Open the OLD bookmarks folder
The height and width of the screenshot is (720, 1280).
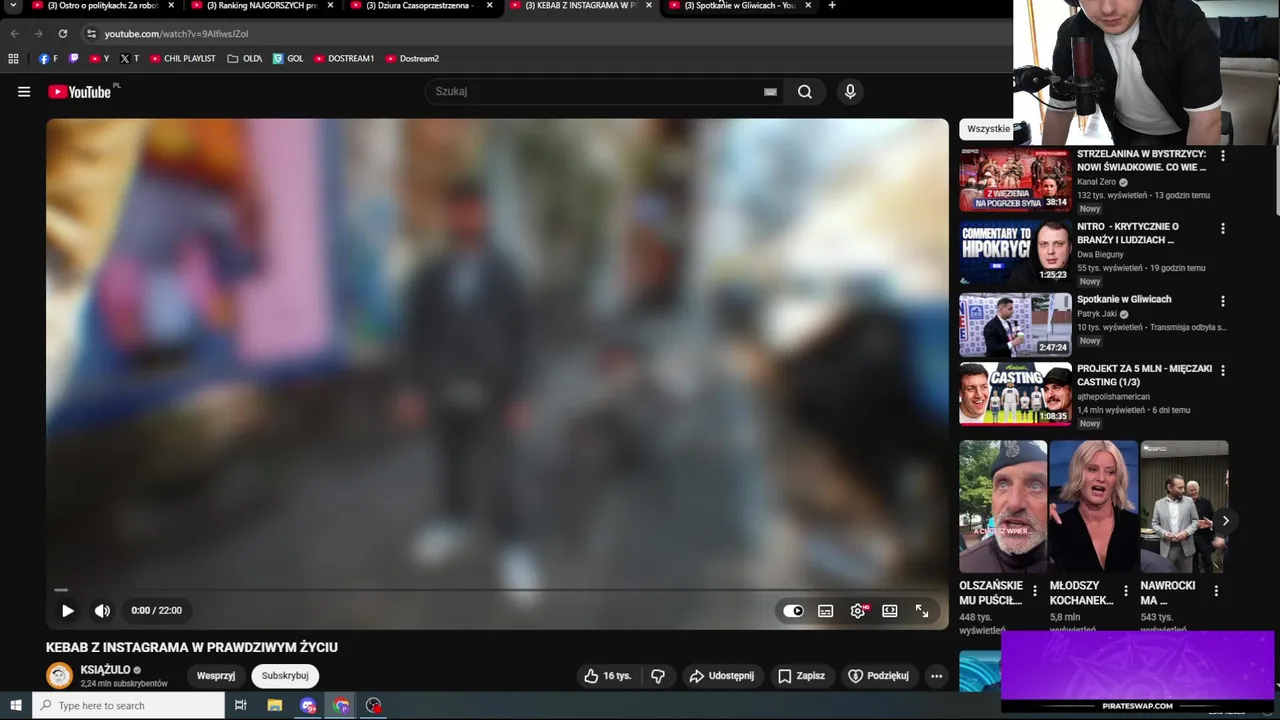245,59
